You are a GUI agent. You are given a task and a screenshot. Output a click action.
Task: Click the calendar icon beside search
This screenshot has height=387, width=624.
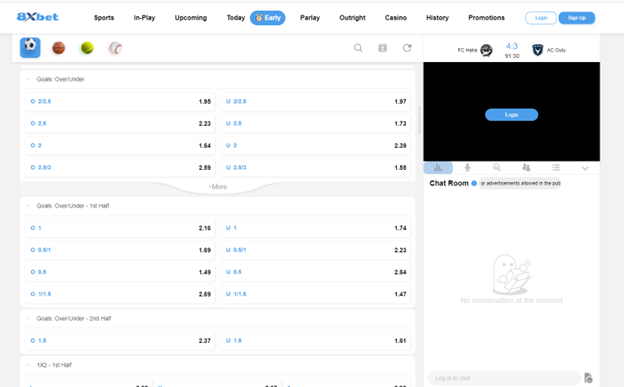click(x=382, y=48)
